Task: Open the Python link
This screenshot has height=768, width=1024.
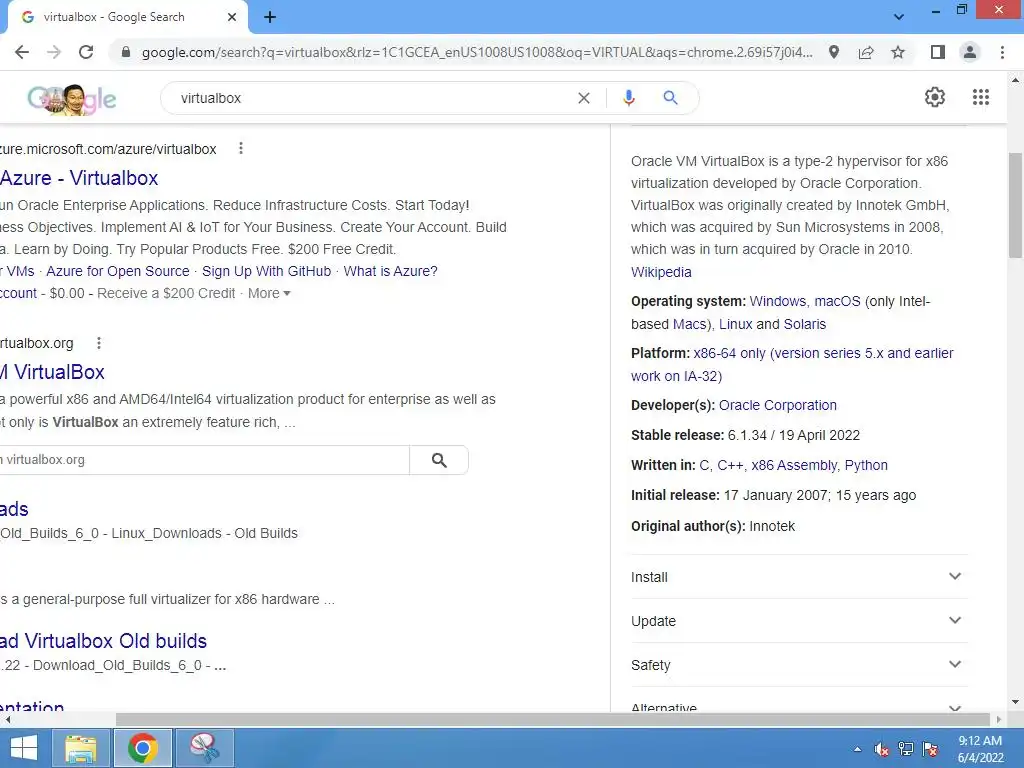Action: click(866, 465)
